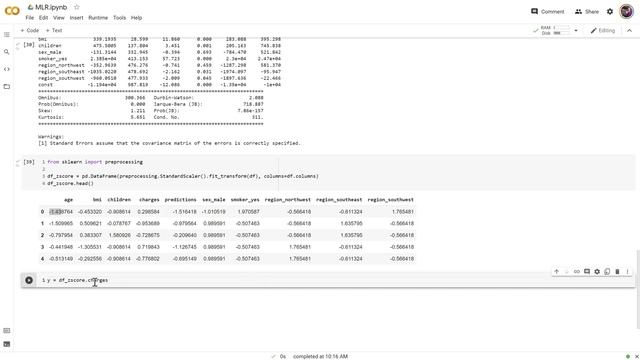This screenshot has width=640, height=360.
Task: Open the Tools menu
Action: point(119,18)
